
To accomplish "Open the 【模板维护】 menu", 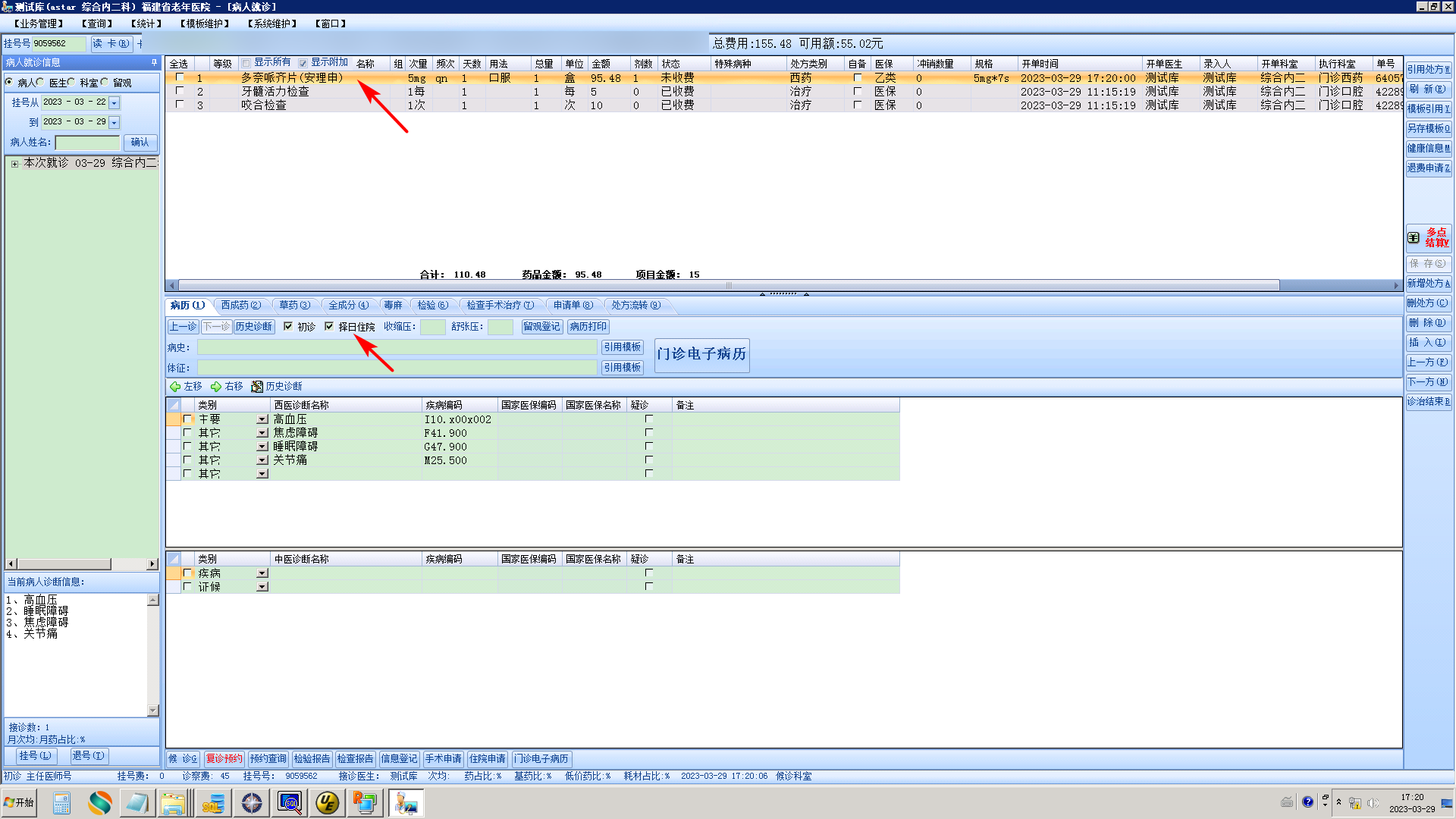I will click(x=205, y=24).
